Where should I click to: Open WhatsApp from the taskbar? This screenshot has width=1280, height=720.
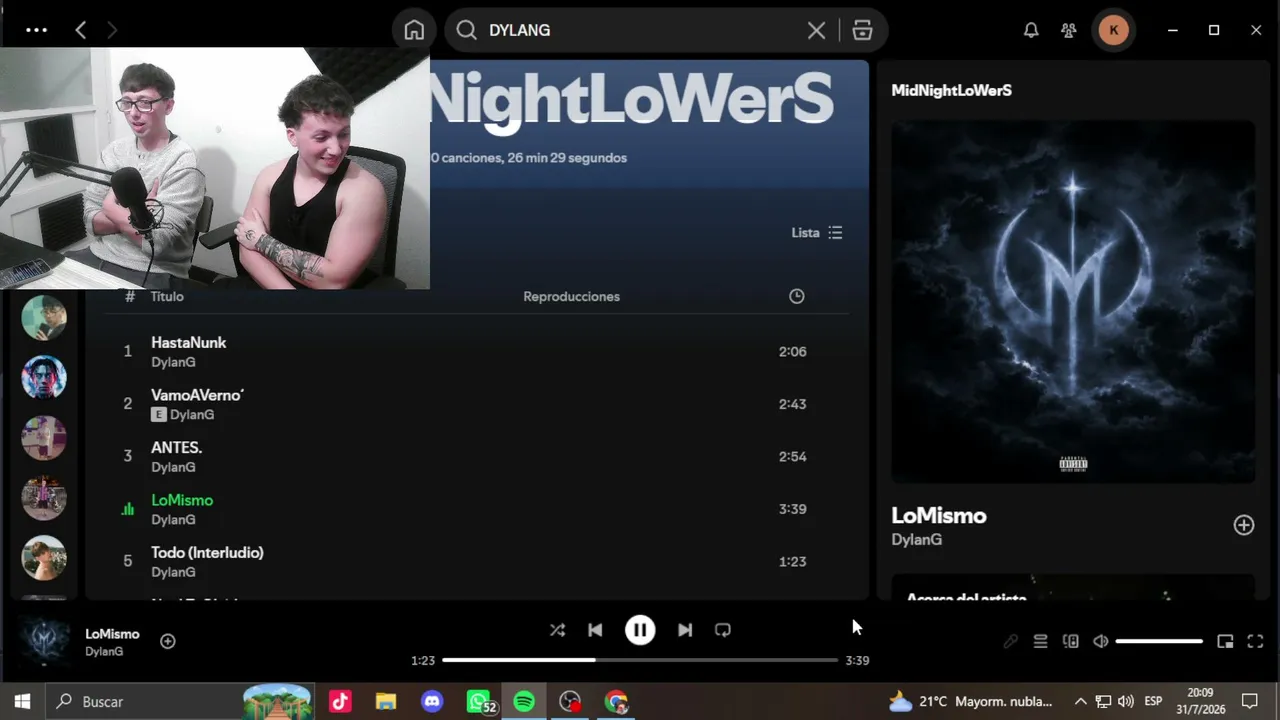[x=480, y=701]
